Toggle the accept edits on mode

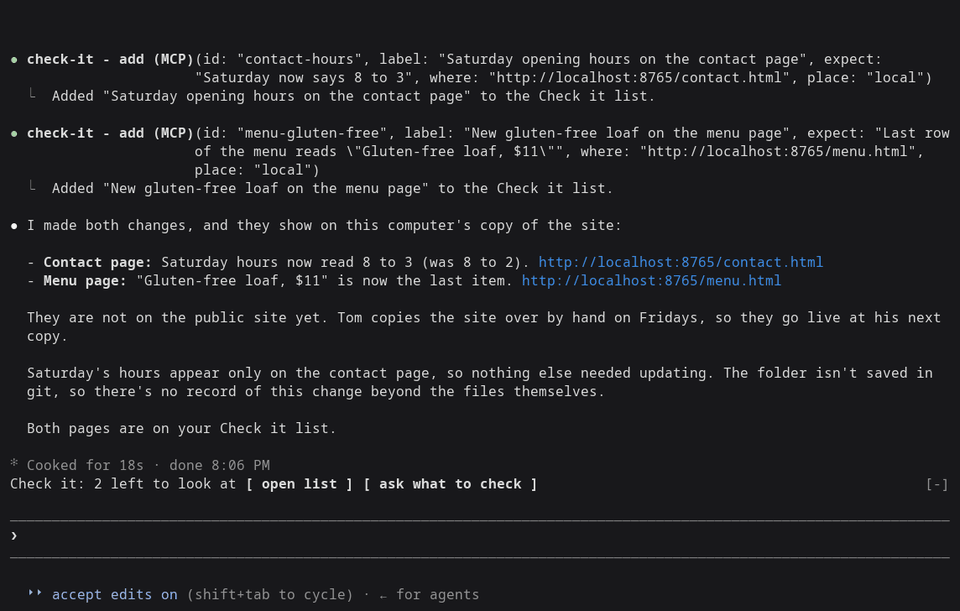pyautogui.click(x=114, y=594)
